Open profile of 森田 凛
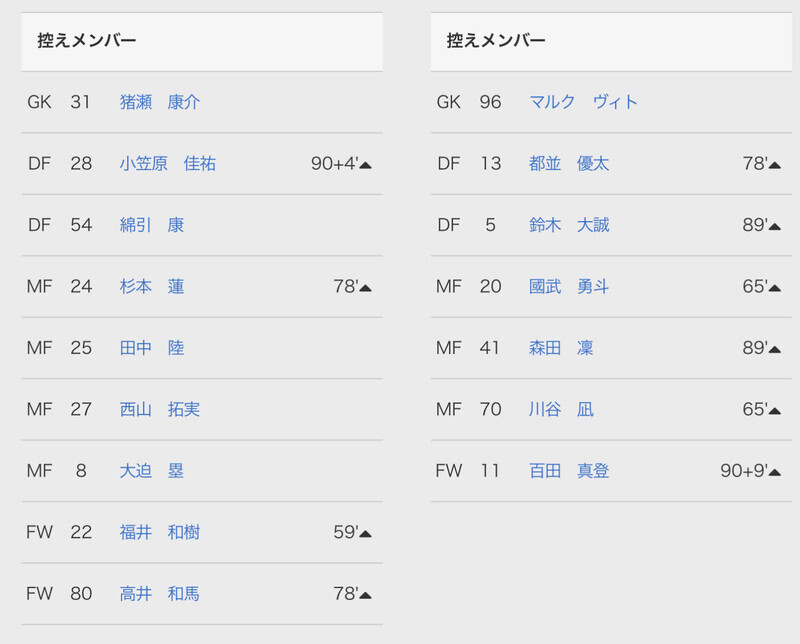The height and width of the screenshot is (644, 800). point(561,348)
